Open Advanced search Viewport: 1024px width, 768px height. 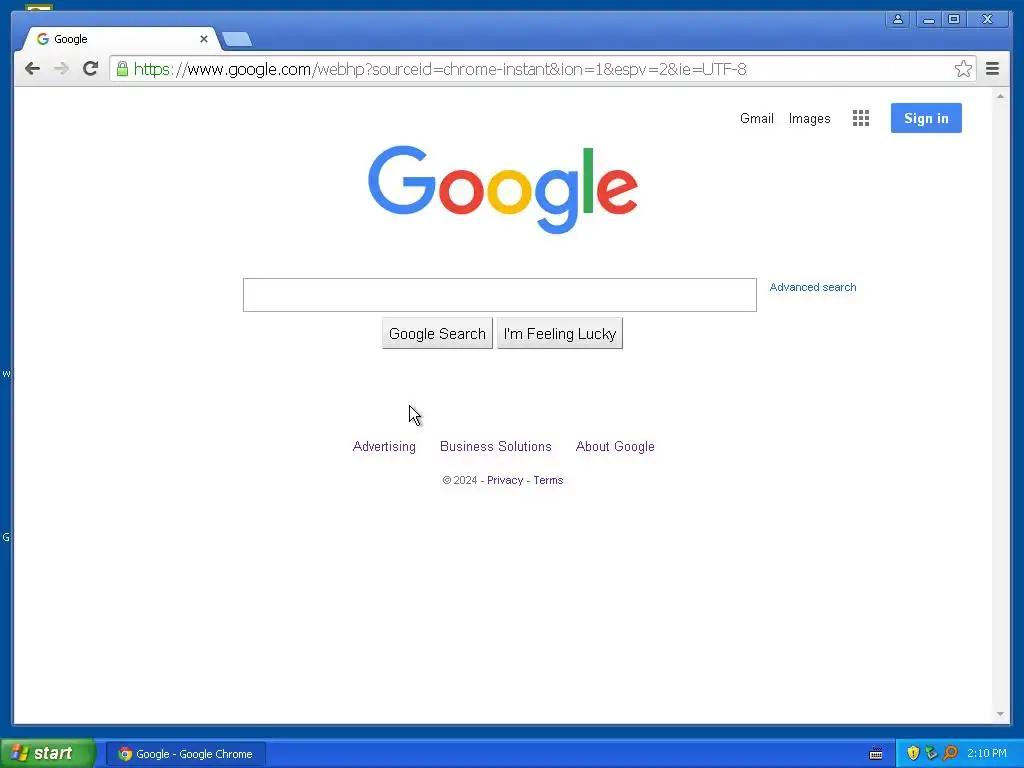[x=812, y=287]
